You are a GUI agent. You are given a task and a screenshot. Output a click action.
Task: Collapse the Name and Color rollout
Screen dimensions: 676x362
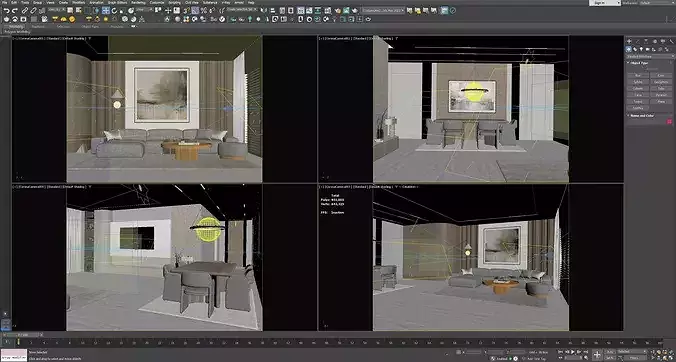(x=642, y=115)
